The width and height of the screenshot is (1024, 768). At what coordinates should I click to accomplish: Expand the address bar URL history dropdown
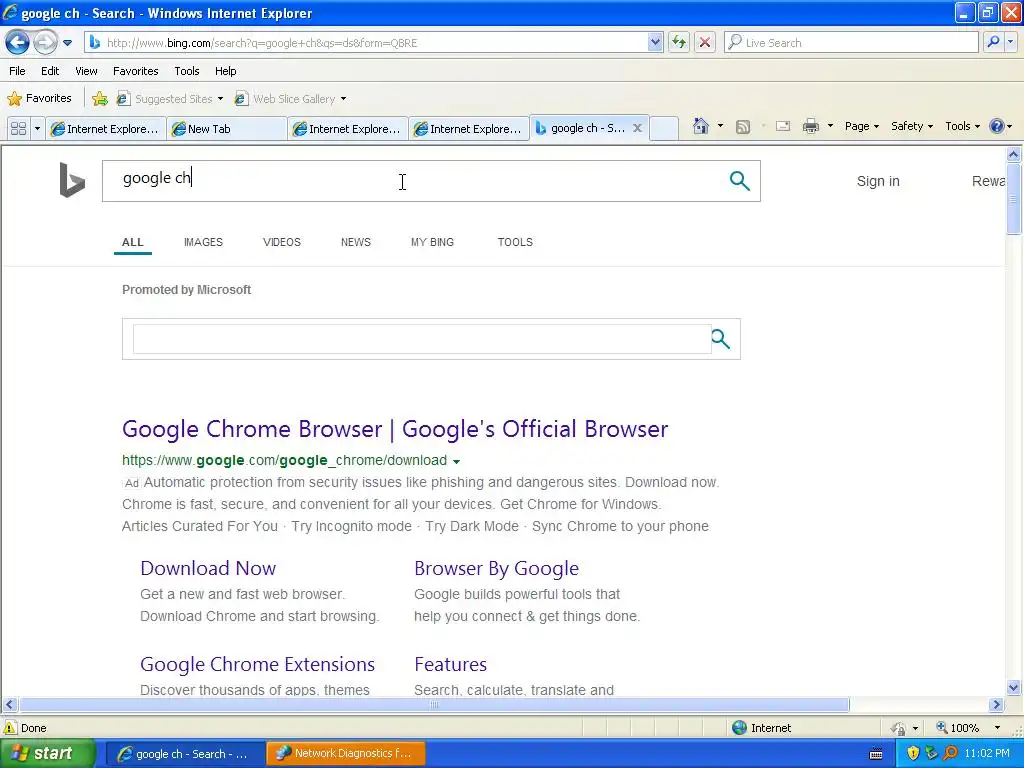click(655, 42)
